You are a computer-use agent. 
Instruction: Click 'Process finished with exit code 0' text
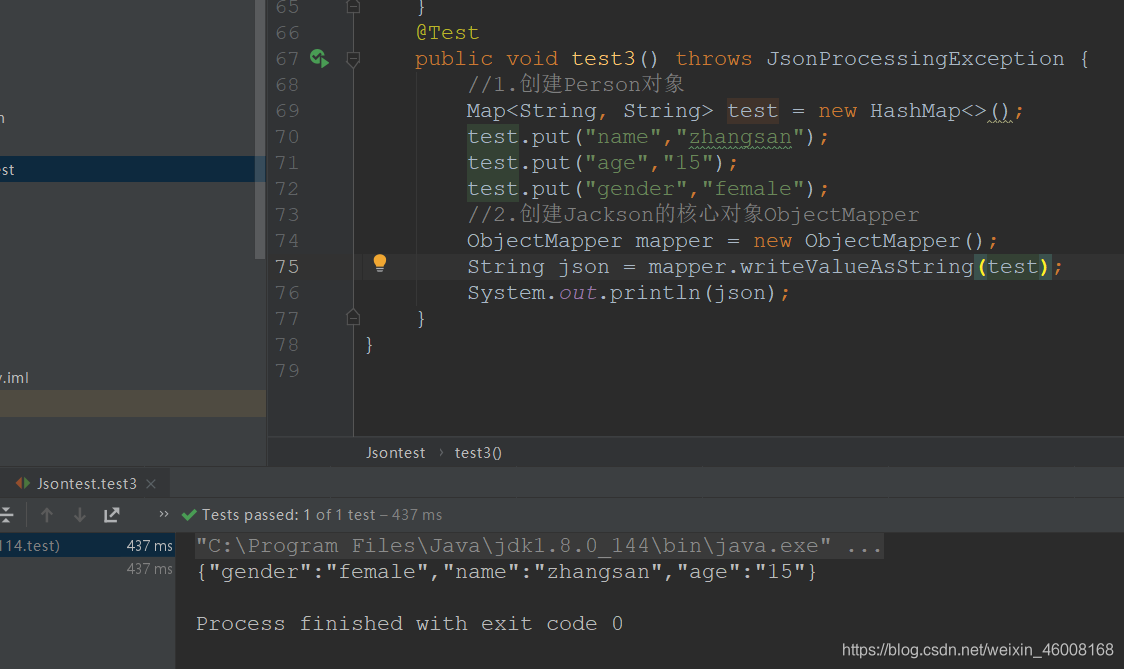(x=409, y=623)
